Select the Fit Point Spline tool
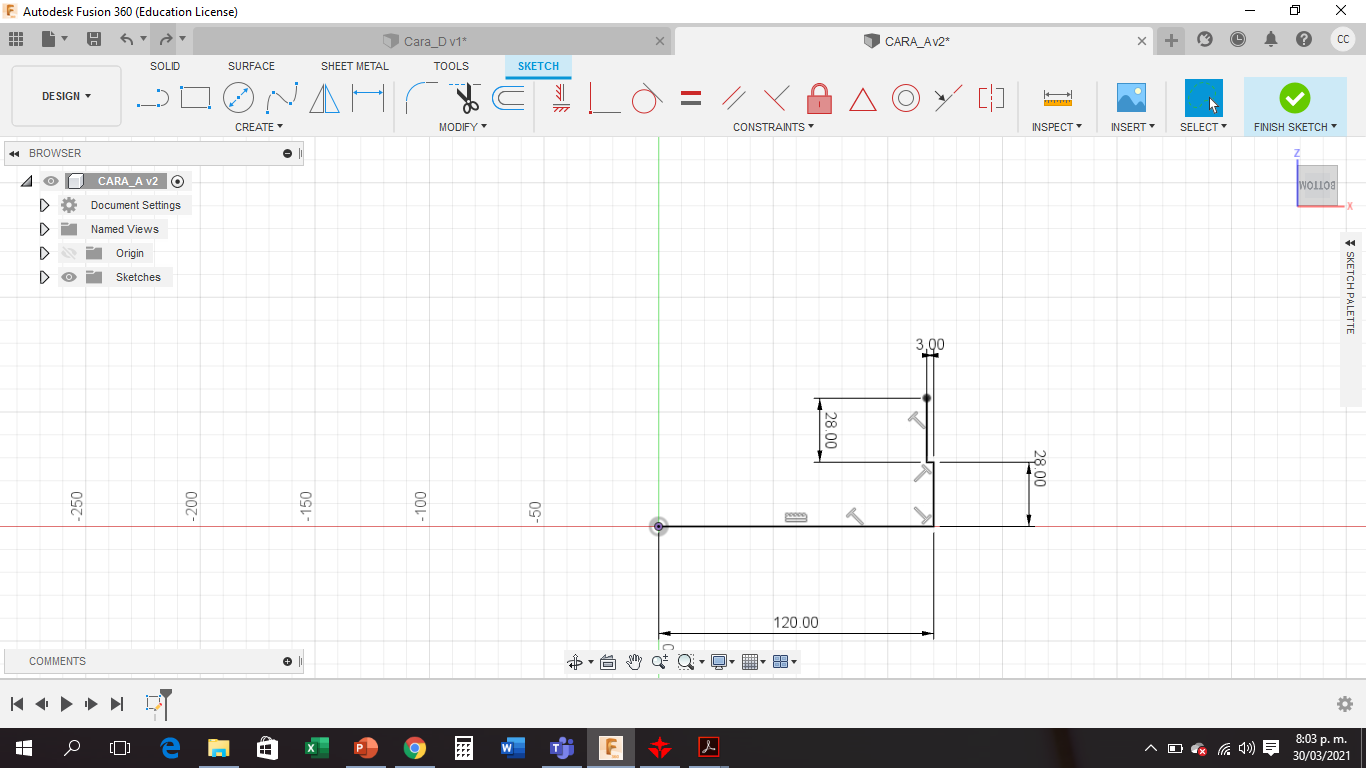Screen dimensions: 1366x768 pyautogui.click(x=282, y=98)
